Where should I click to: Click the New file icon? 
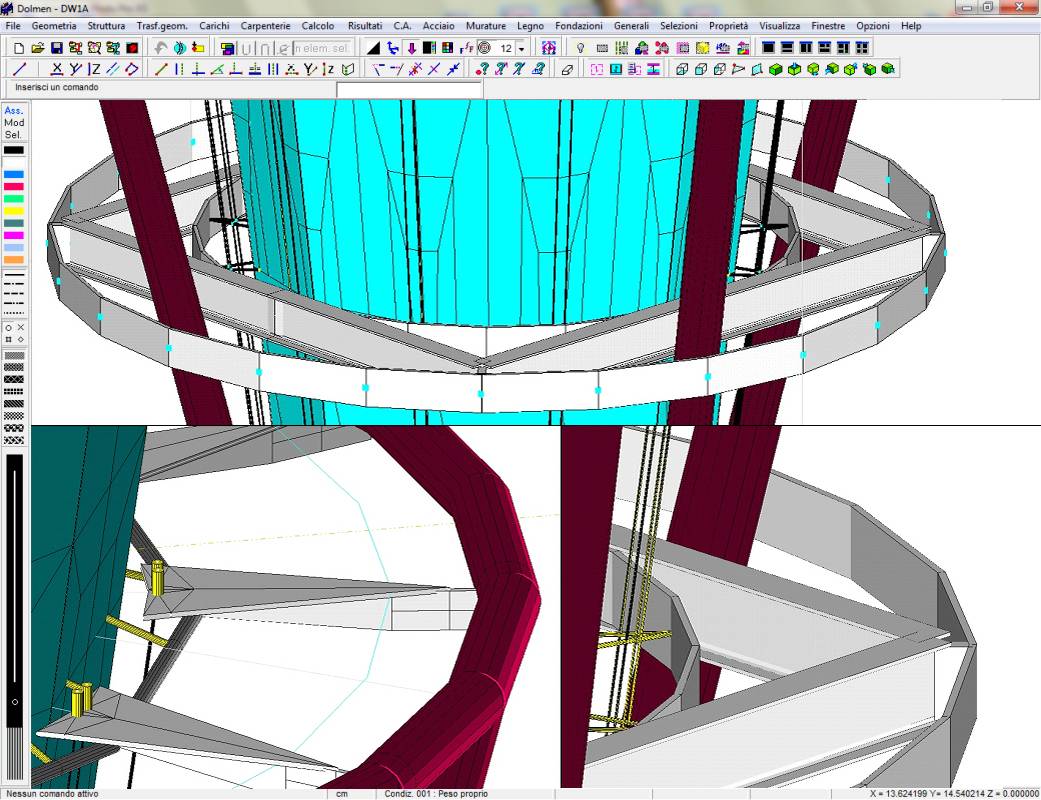19,48
